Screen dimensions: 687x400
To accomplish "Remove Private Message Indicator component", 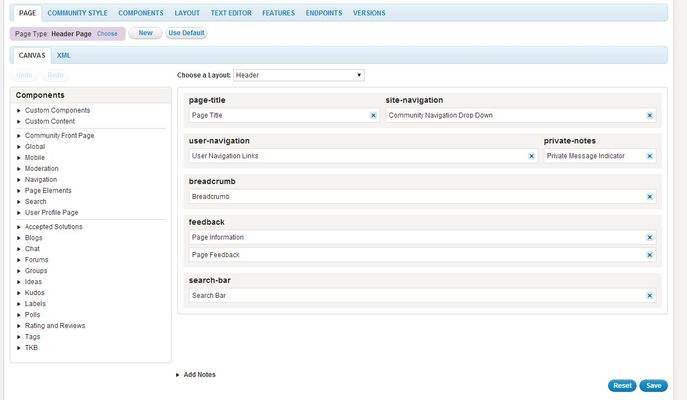I will pyautogui.click(x=650, y=156).
